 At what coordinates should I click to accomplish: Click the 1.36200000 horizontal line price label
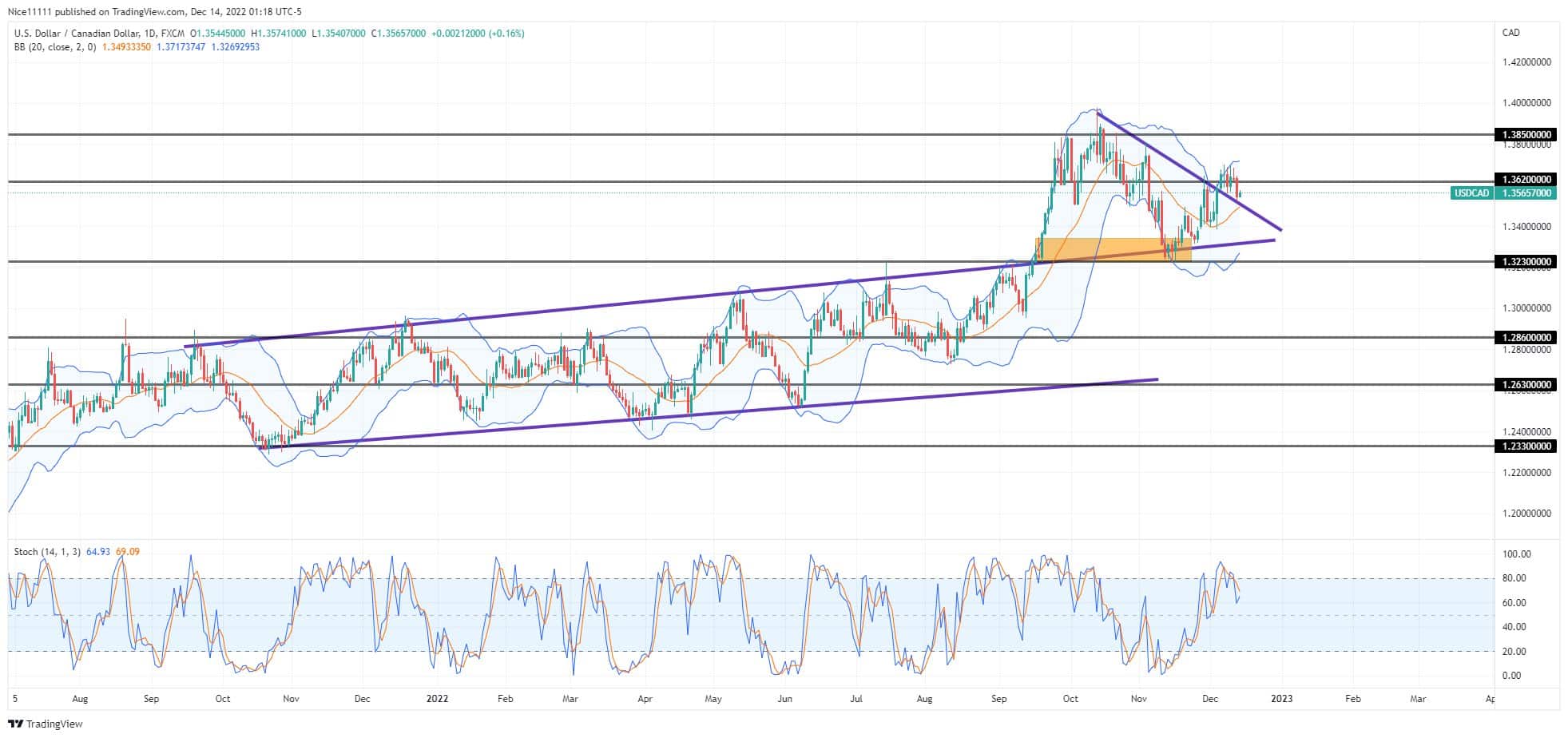(x=1525, y=181)
